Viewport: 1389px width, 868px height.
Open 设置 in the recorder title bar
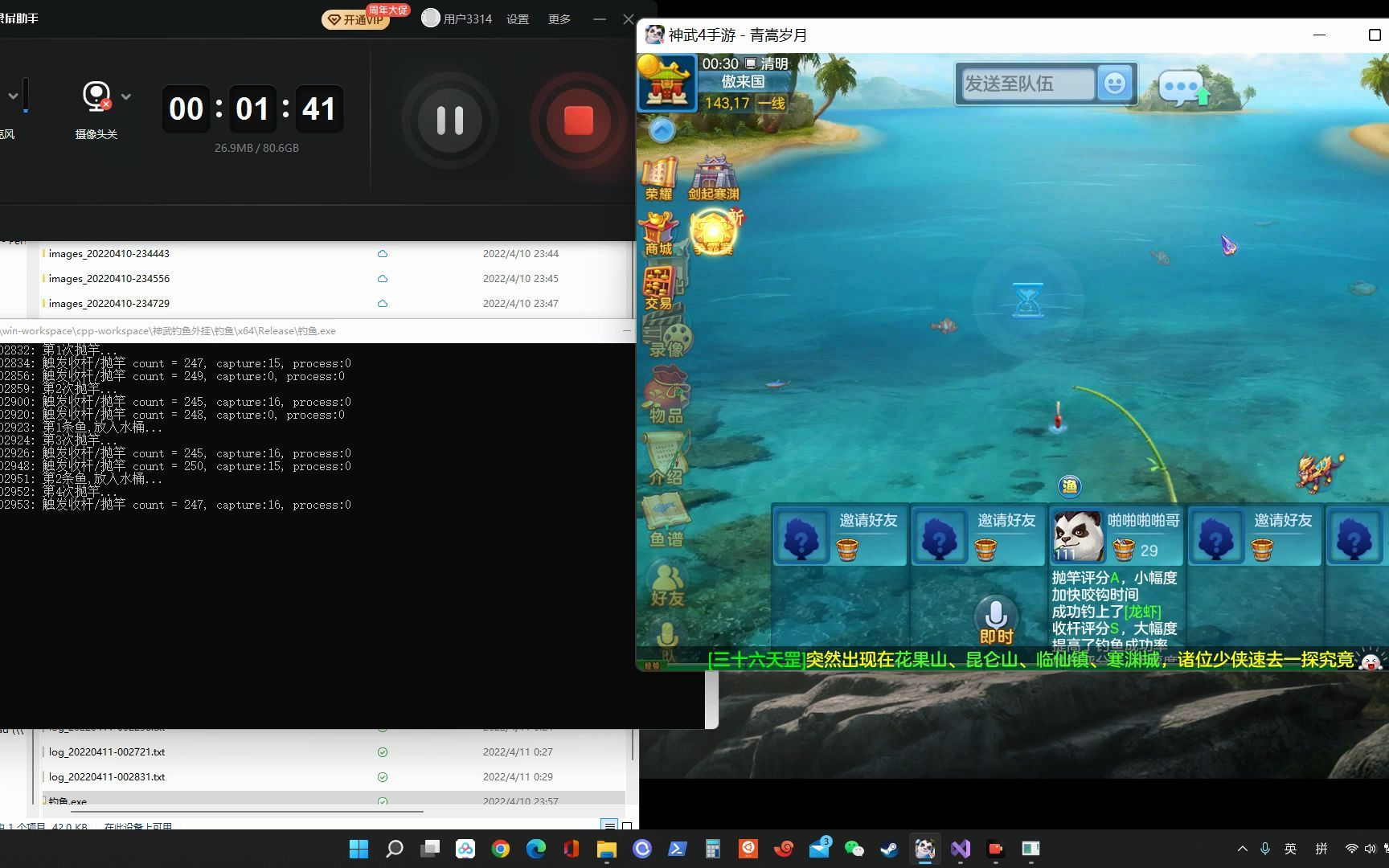pyautogui.click(x=518, y=19)
